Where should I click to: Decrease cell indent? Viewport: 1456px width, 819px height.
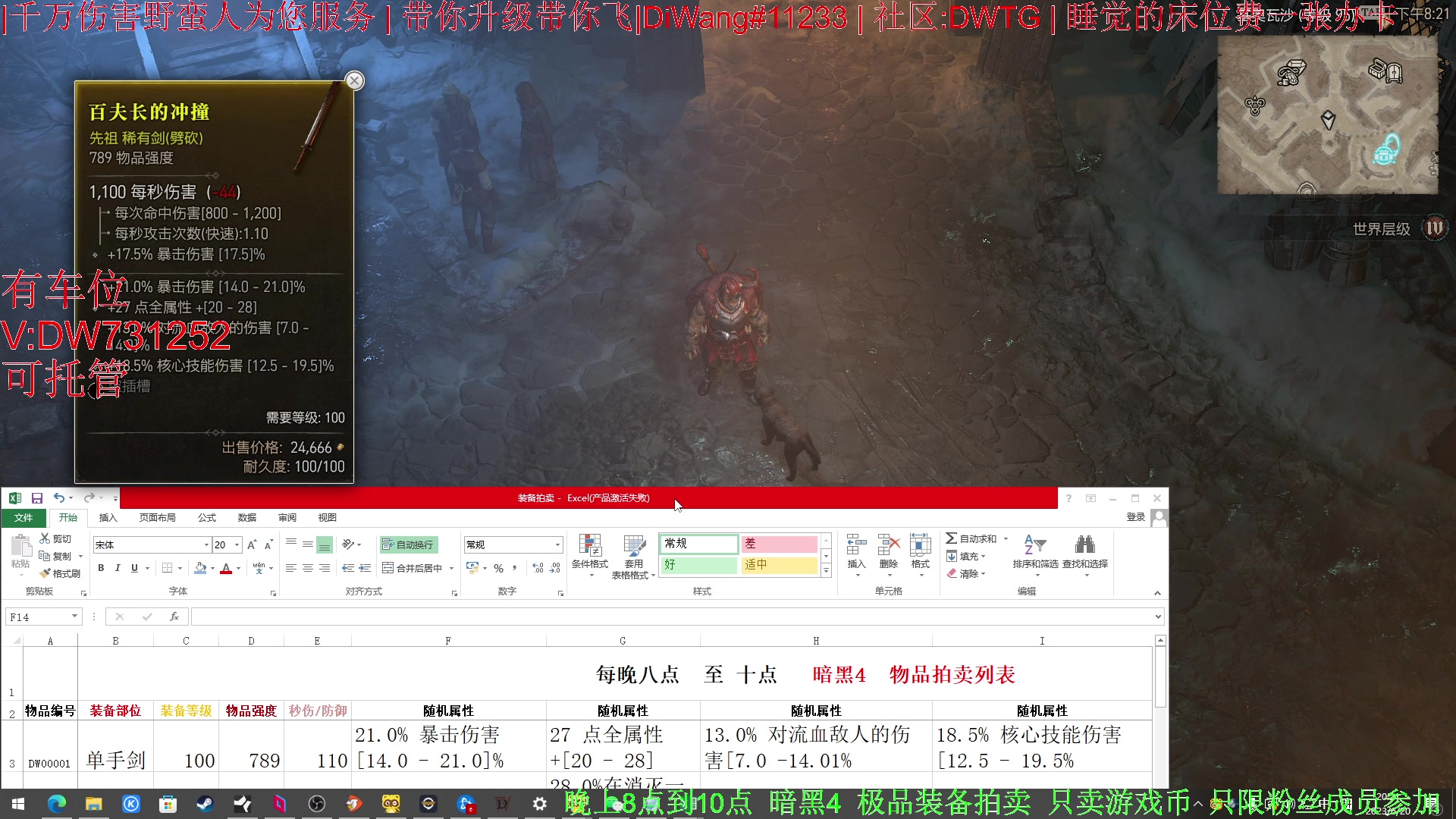[x=348, y=568]
